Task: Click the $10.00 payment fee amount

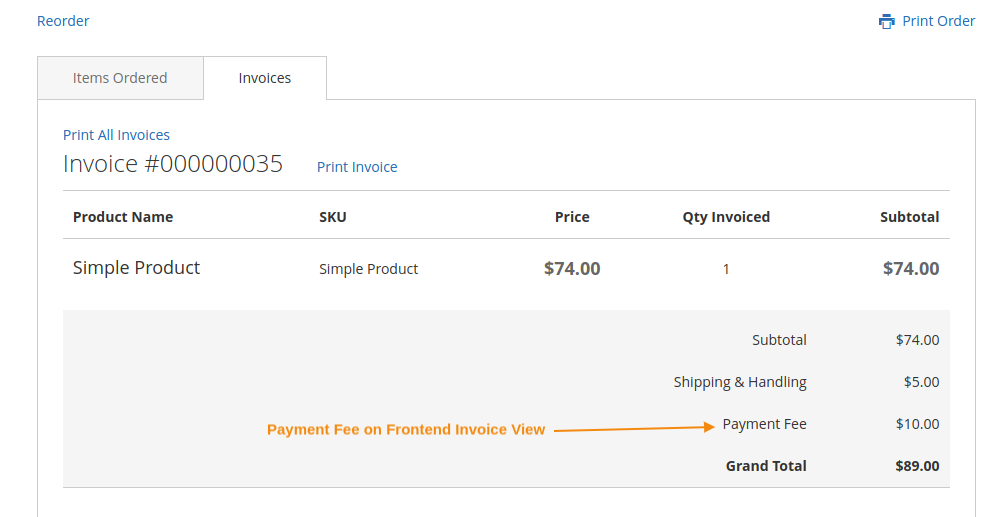Action: (x=917, y=424)
